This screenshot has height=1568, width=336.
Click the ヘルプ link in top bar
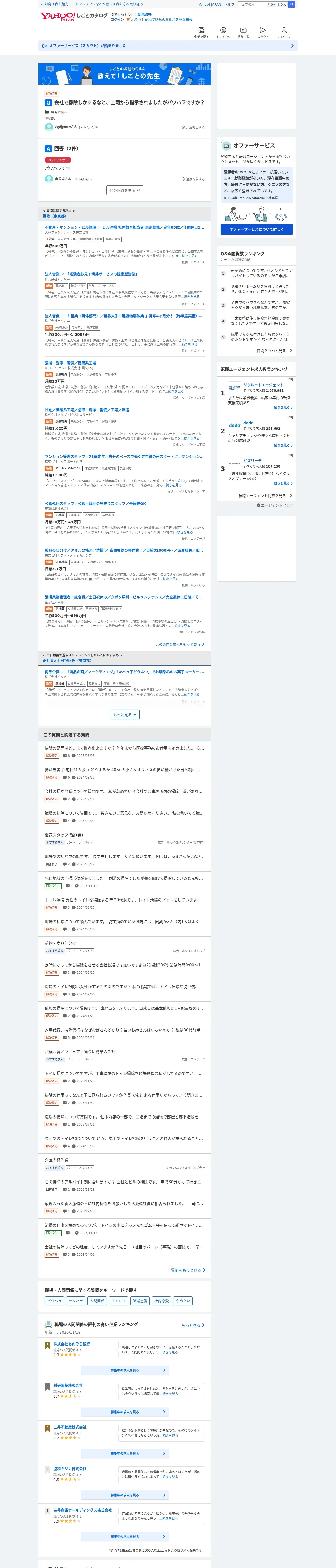[229, 4]
